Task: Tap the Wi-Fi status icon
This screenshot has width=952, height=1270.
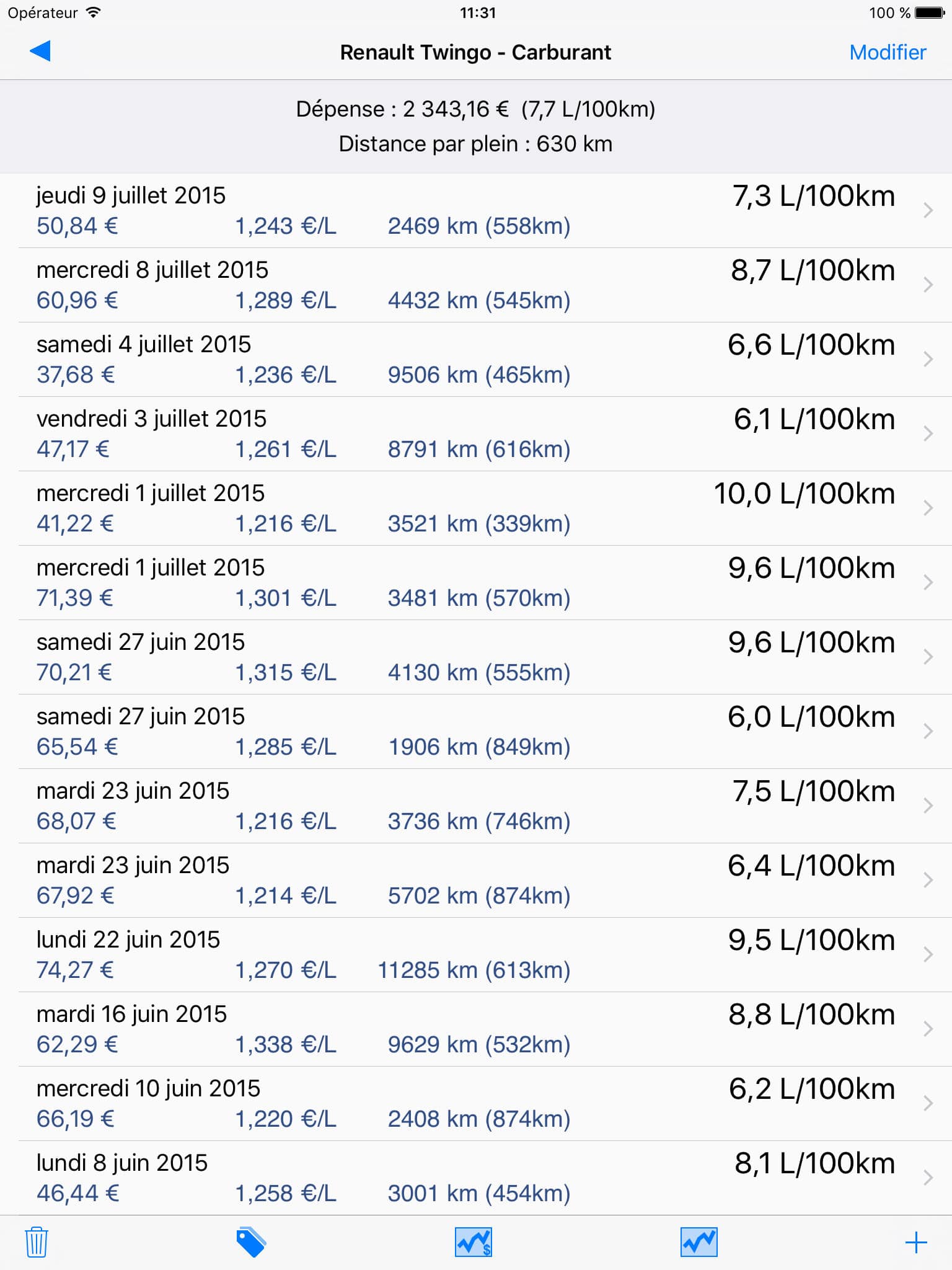Action: tap(94, 12)
